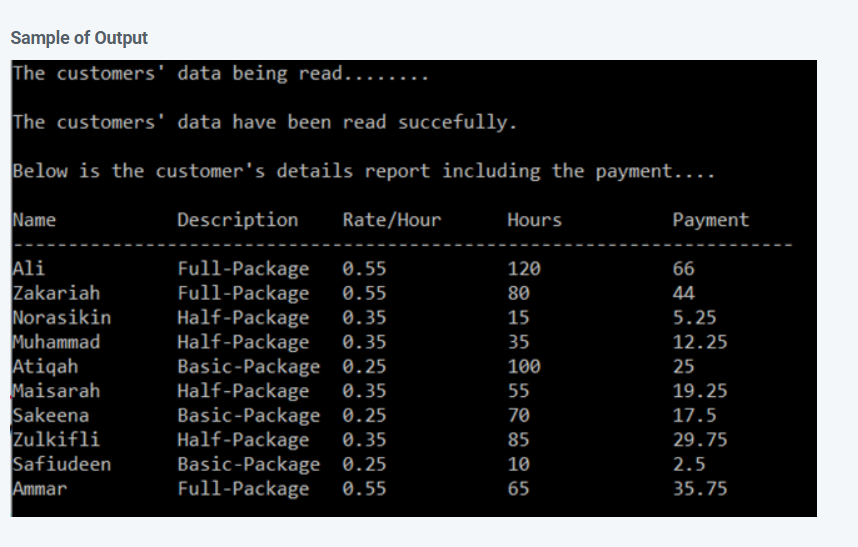858x547 pixels.
Task: Click payment 12.25 for Muhammad
Action: pyautogui.click(x=700, y=342)
